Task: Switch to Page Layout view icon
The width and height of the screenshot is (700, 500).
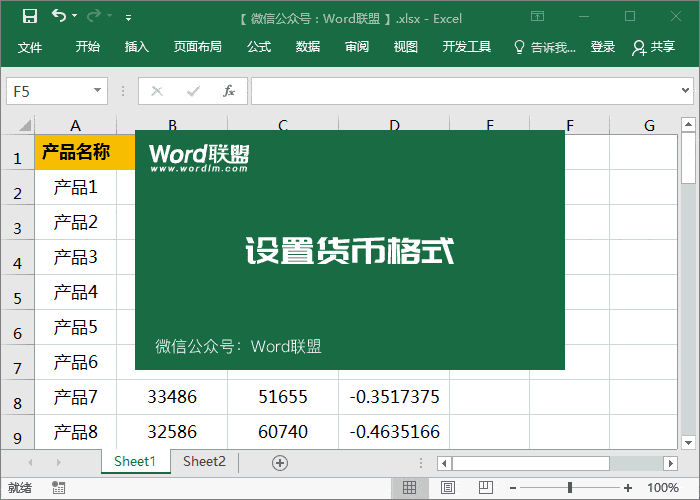Action: point(448,488)
